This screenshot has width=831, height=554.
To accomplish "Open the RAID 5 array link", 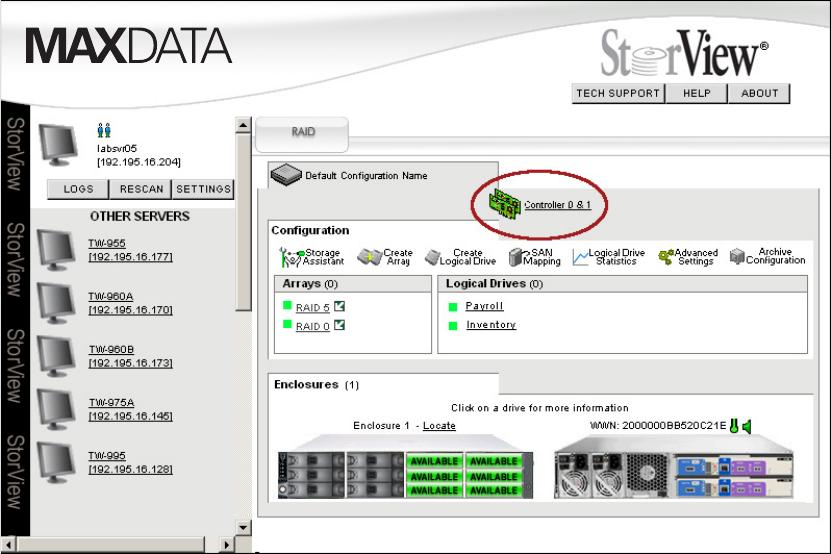I will (312, 307).
